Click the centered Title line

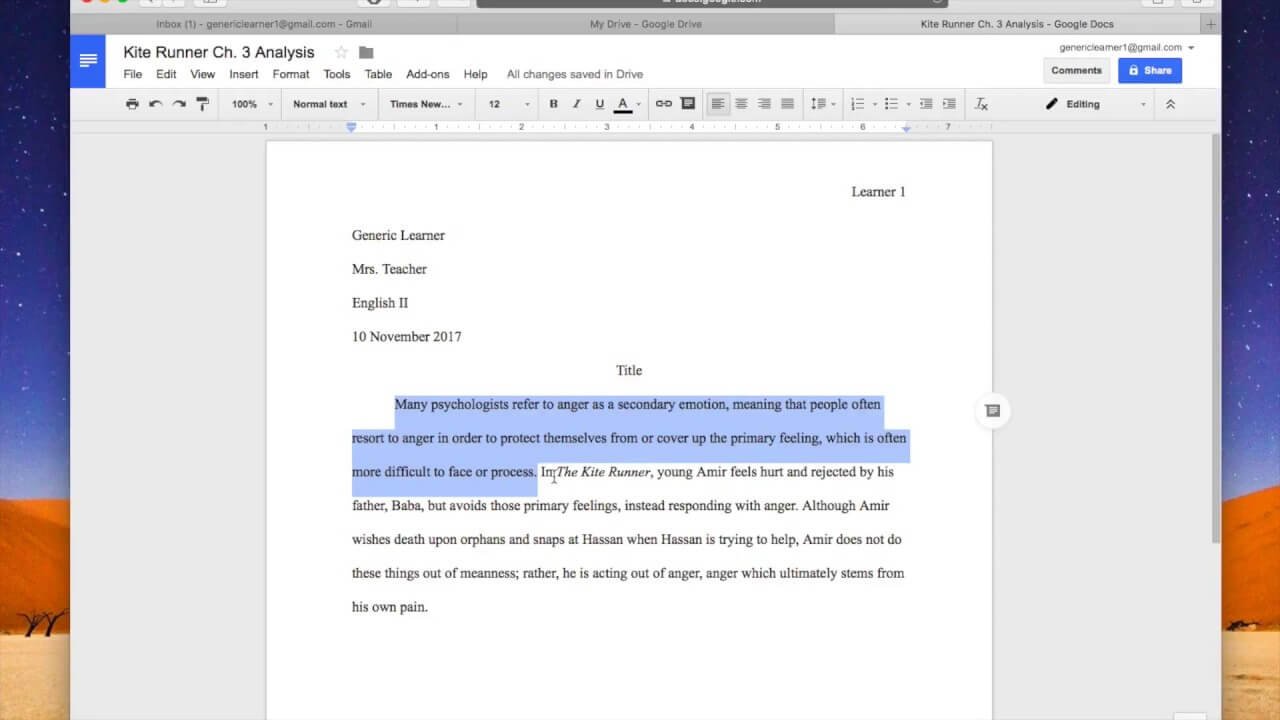629,370
